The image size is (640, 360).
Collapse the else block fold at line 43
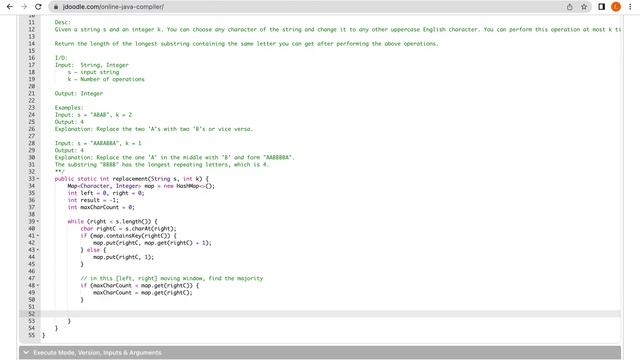coord(38,250)
